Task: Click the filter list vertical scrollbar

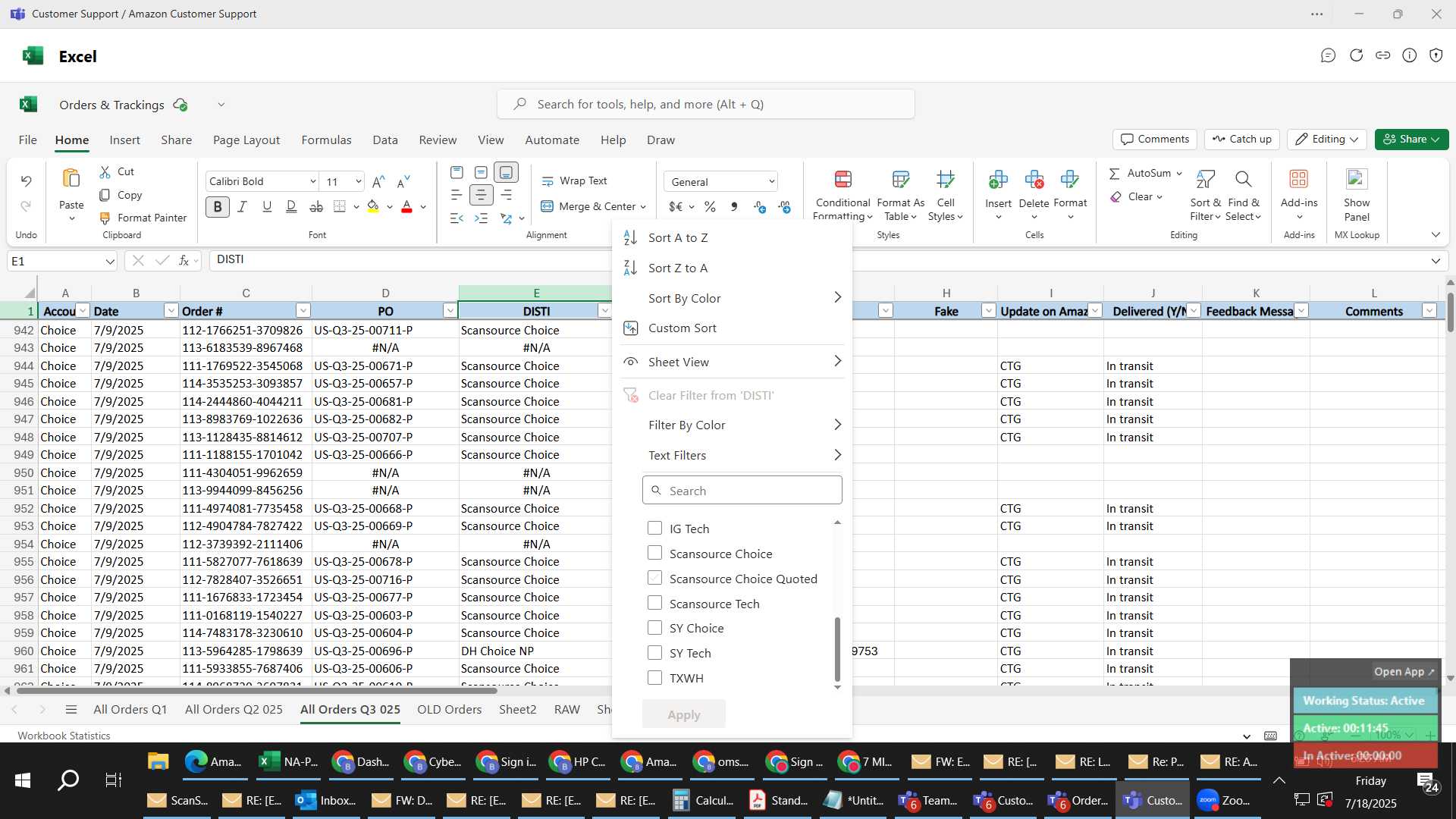Action: [837, 649]
